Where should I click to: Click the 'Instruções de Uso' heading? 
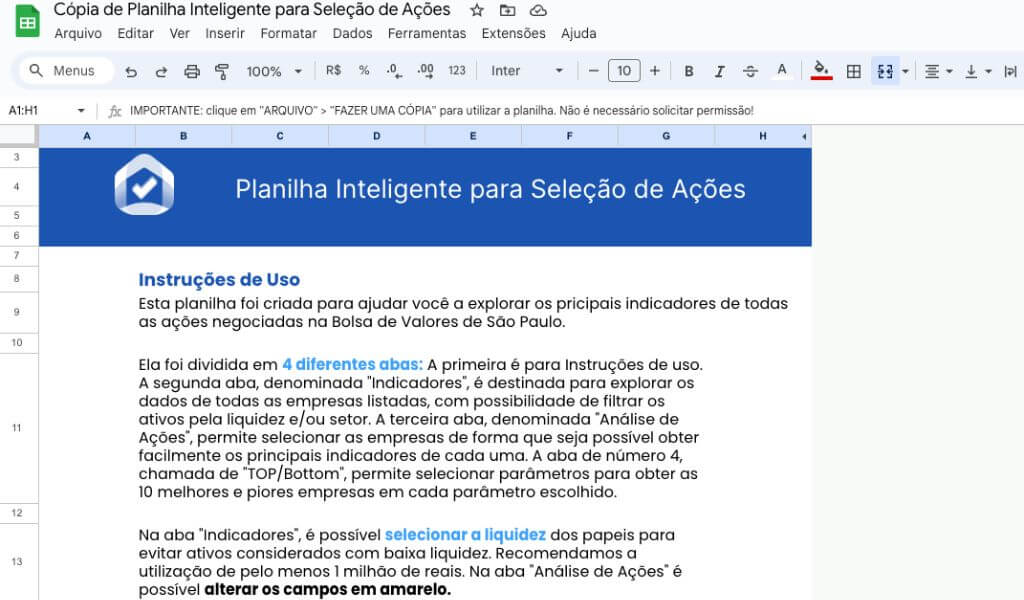coord(219,279)
